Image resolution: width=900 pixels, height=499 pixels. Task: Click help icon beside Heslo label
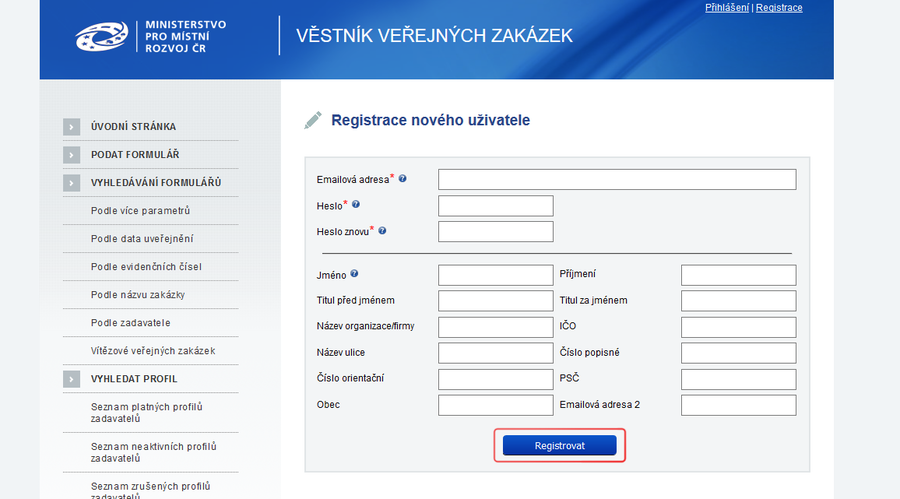coord(356,205)
